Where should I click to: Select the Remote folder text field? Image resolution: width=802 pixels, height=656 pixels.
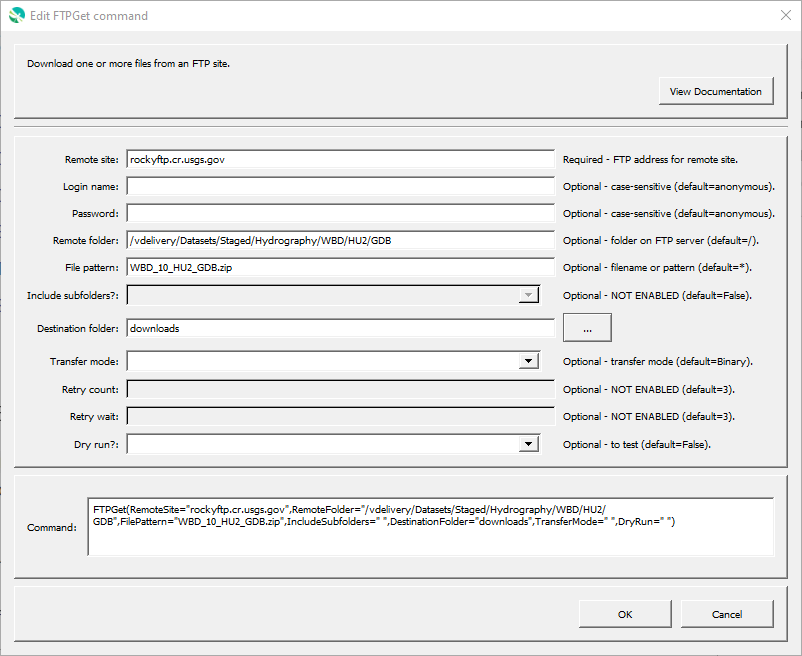(x=340, y=240)
